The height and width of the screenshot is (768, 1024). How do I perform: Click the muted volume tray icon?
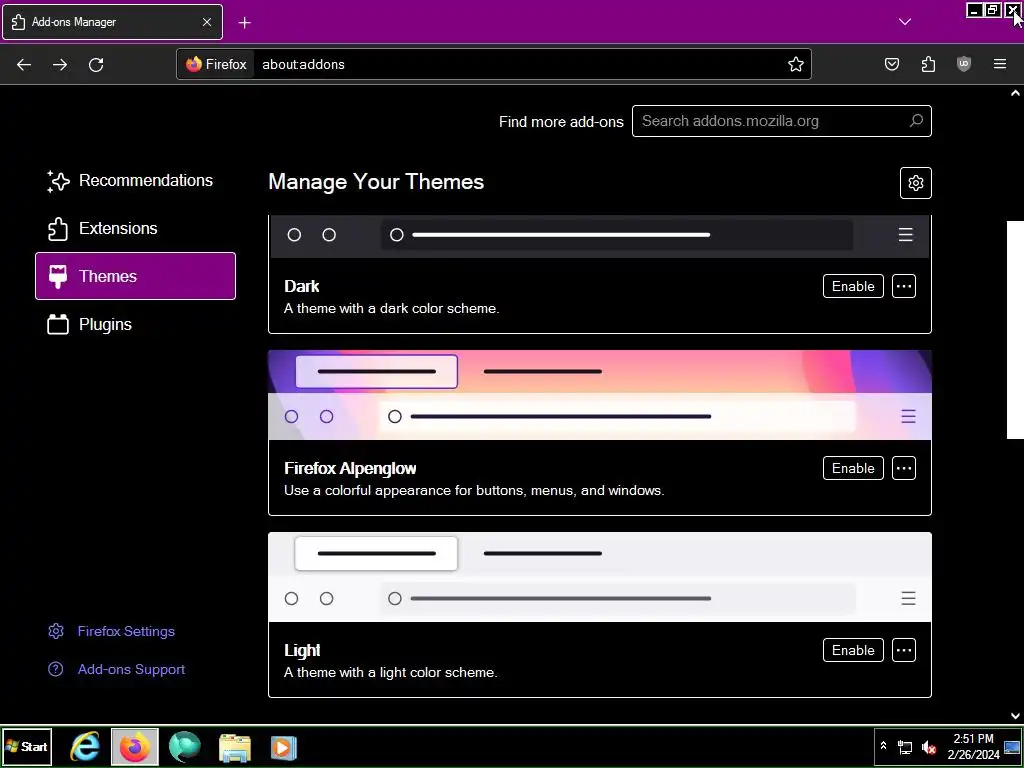tap(929, 746)
